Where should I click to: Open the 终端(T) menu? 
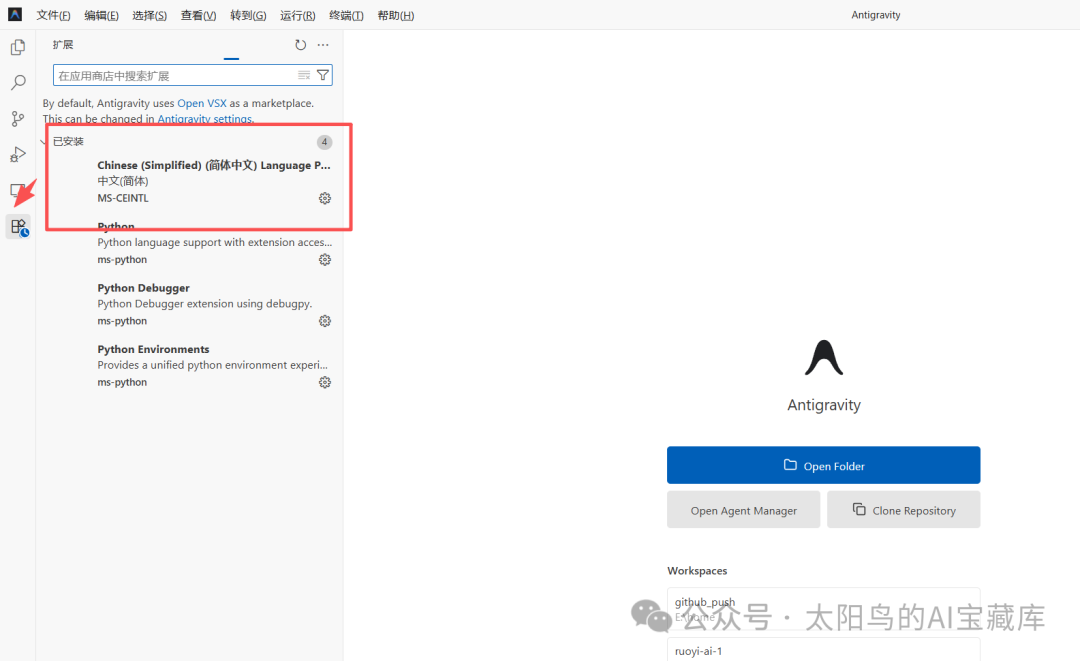tap(346, 15)
